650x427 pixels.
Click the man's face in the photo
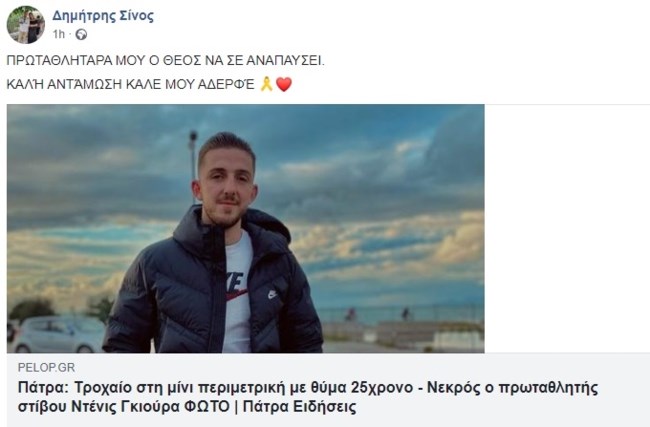[x=225, y=189]
